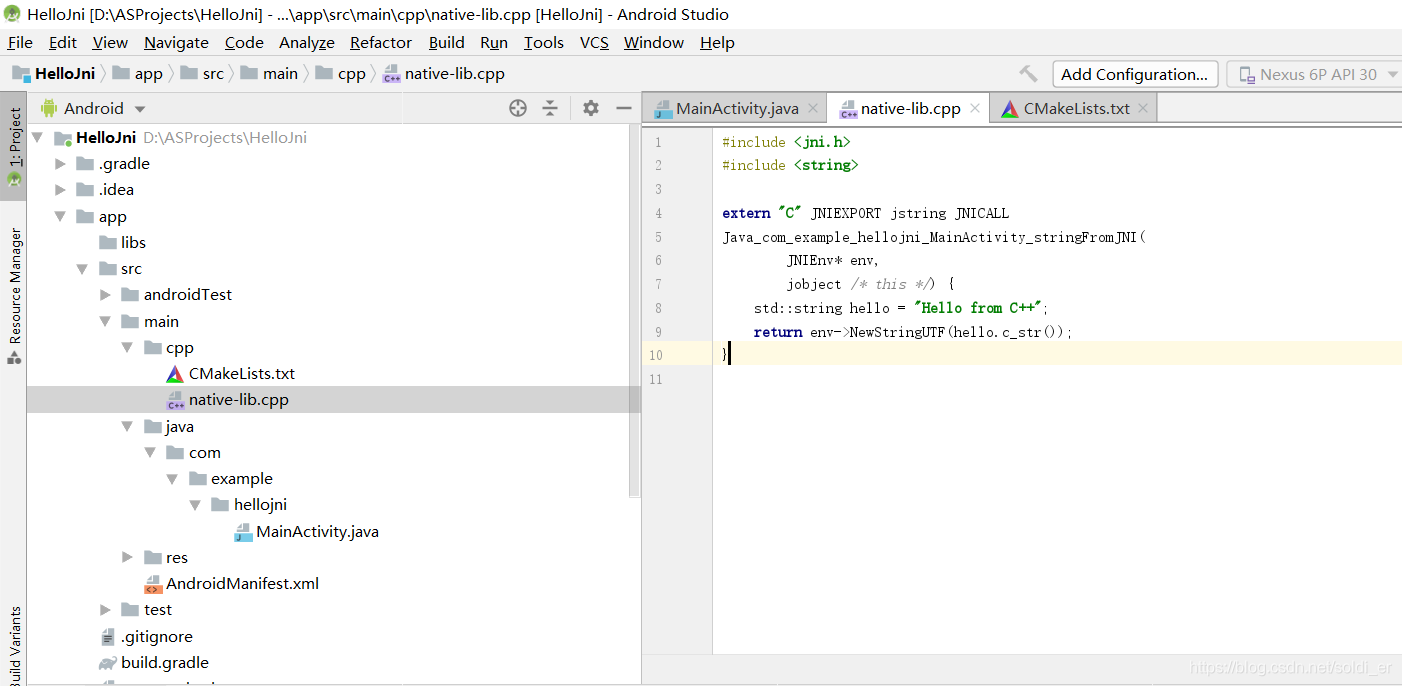This screenshot has width=1402, height=686.
Task: Click the Collapse All icon in Project panel
Action: point(550,108)
